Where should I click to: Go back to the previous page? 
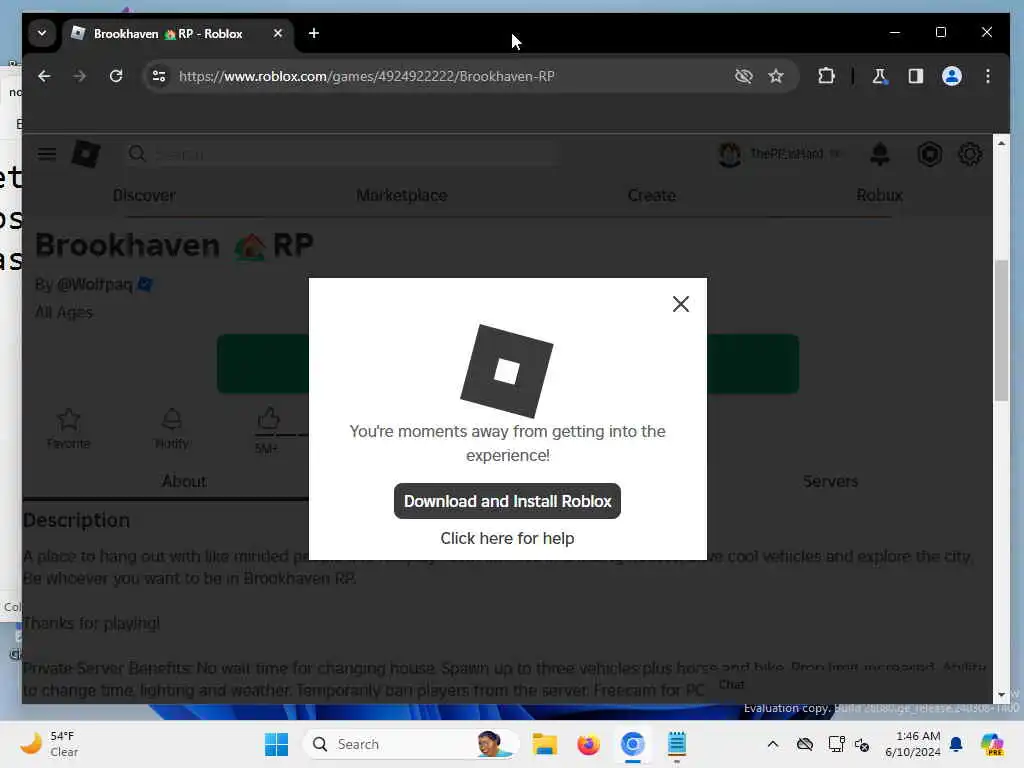pyautogui.click(x=44, y=76)
